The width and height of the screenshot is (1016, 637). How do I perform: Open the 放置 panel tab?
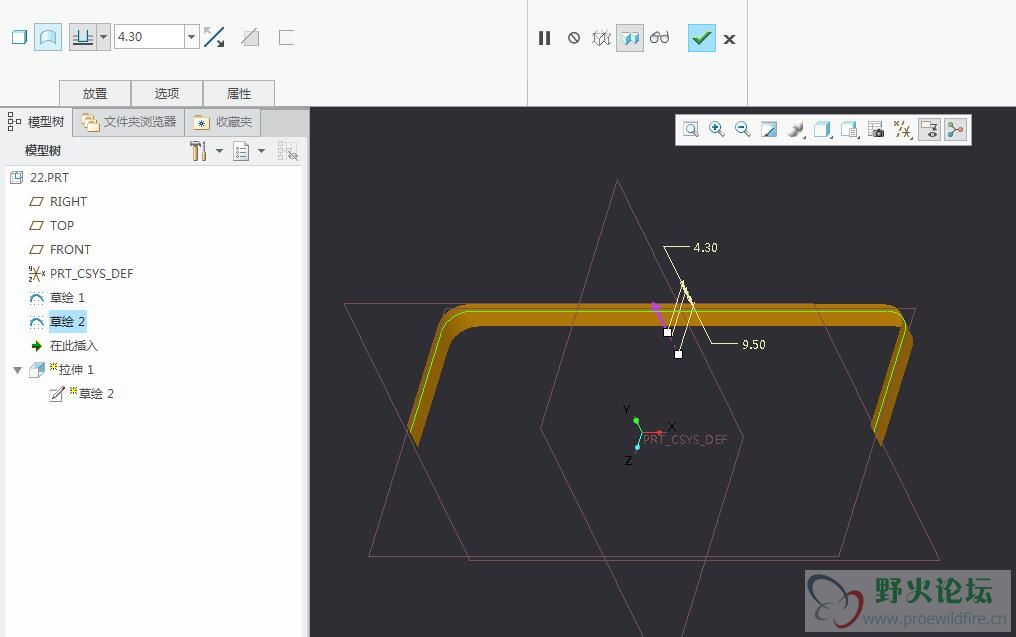[95, 93]
